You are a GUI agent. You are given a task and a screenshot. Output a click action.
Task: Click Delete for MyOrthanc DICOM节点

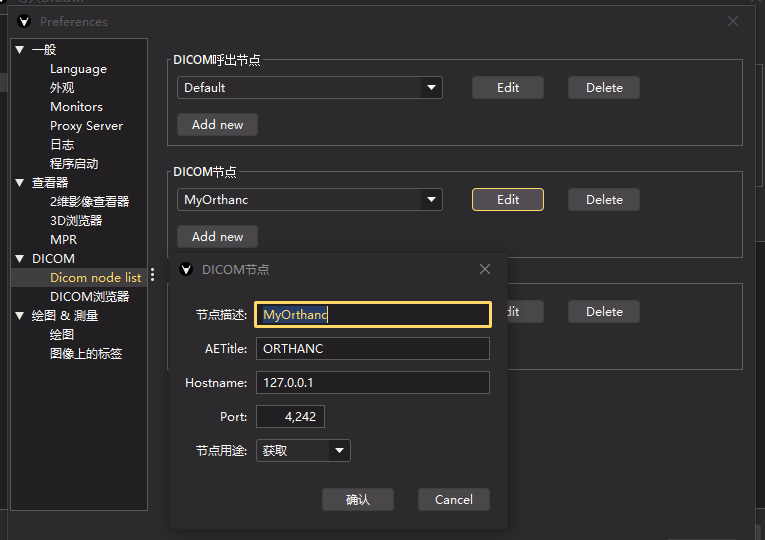(x=604, y=200)
